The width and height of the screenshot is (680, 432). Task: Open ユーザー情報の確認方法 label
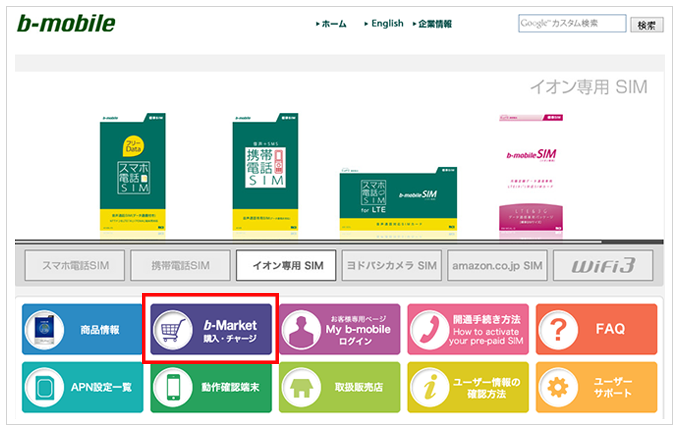pos(487,388)
